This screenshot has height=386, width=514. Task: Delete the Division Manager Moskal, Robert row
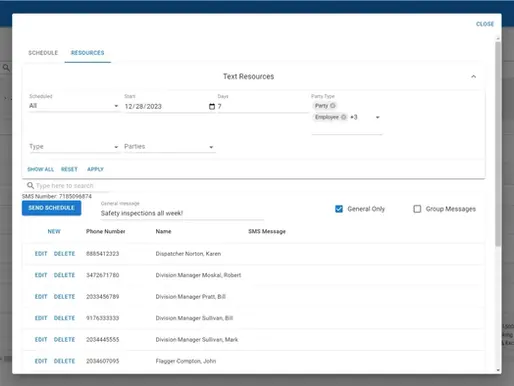[x=64, y=275]
